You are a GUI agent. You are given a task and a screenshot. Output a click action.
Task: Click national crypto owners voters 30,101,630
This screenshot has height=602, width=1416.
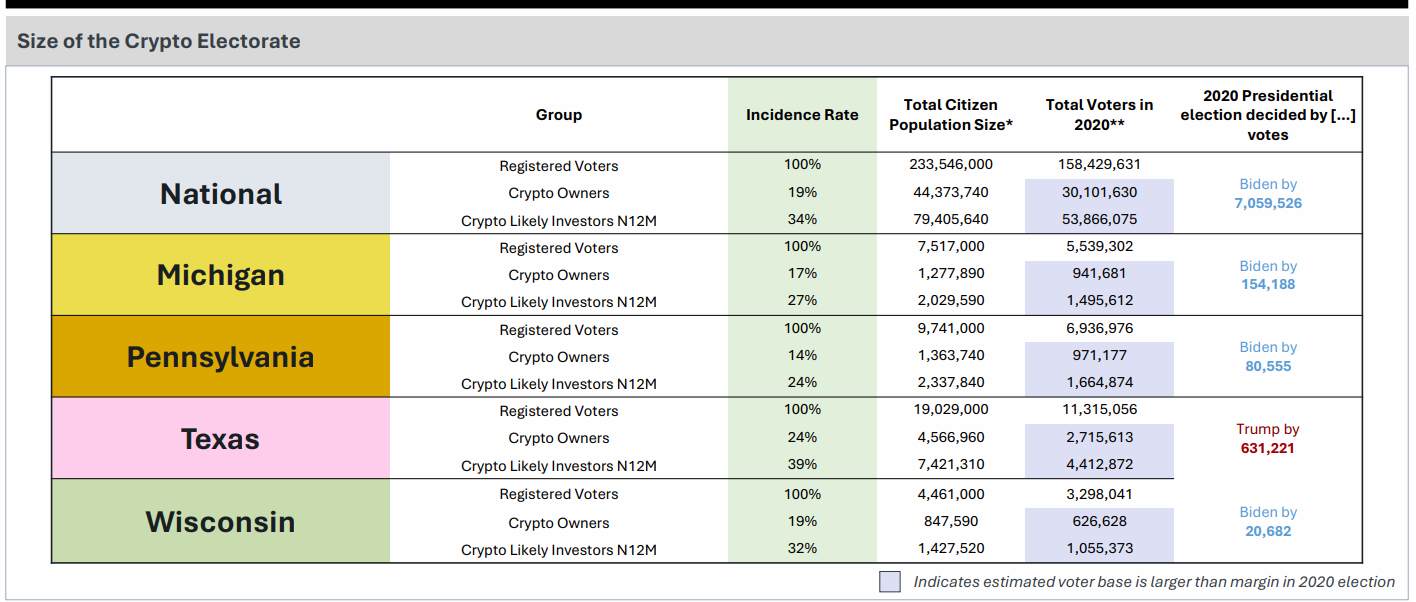[1099, 192]
